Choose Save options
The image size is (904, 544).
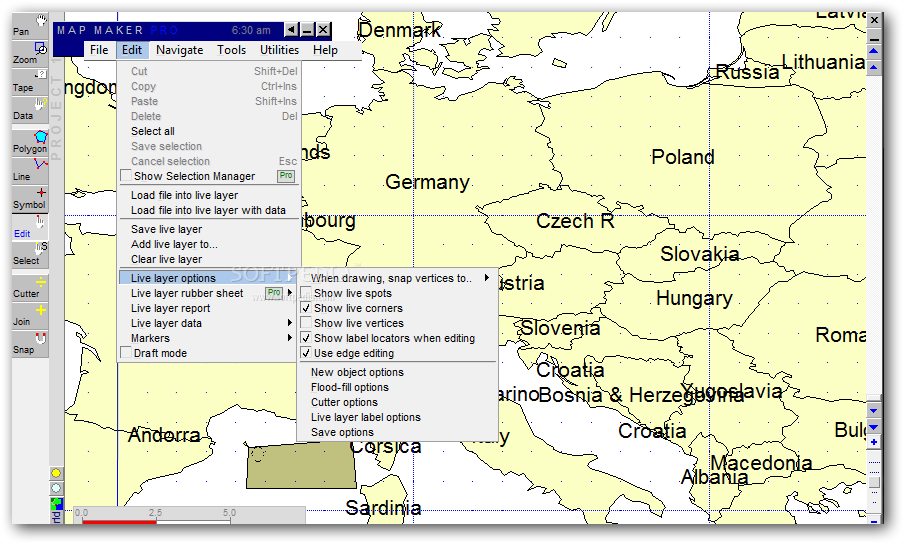(x=397, y=432)
